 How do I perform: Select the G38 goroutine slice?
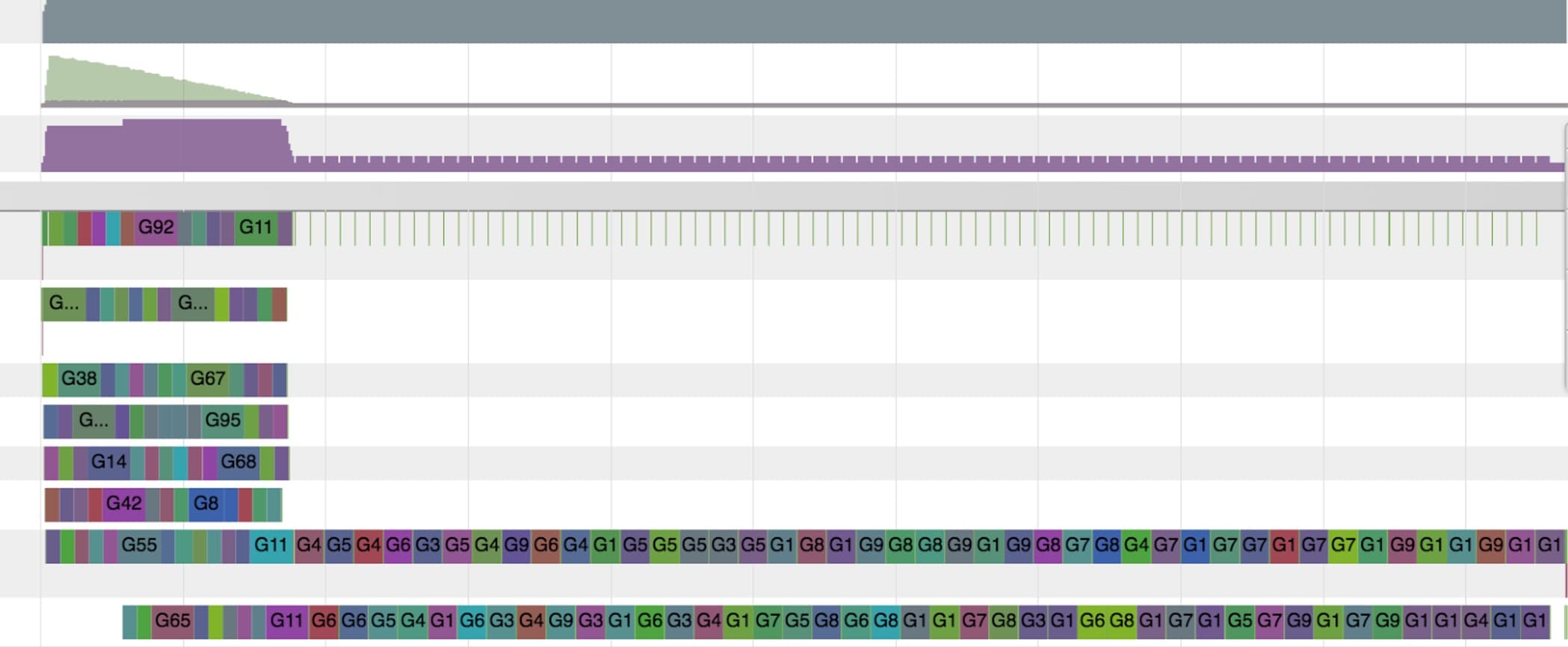click(x=78, y=380)
